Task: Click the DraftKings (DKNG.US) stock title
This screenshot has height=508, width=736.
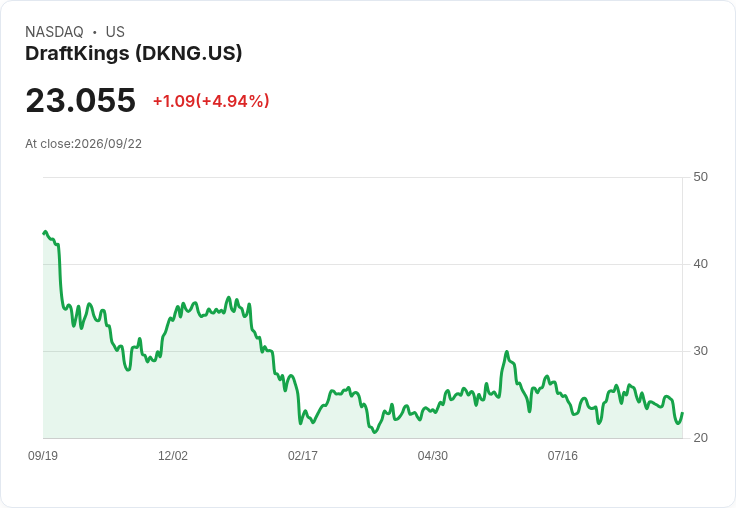Action: tap(134, 54)
